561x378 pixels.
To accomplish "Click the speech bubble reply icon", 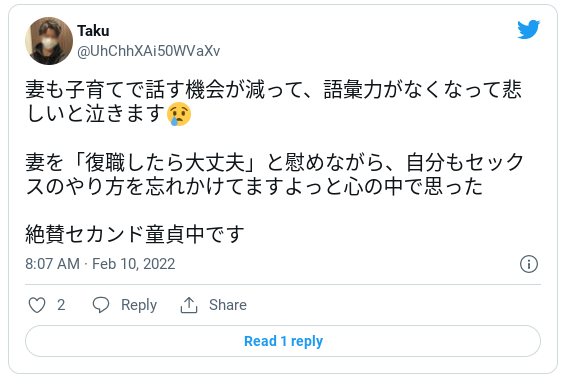I will pos(101,305).
